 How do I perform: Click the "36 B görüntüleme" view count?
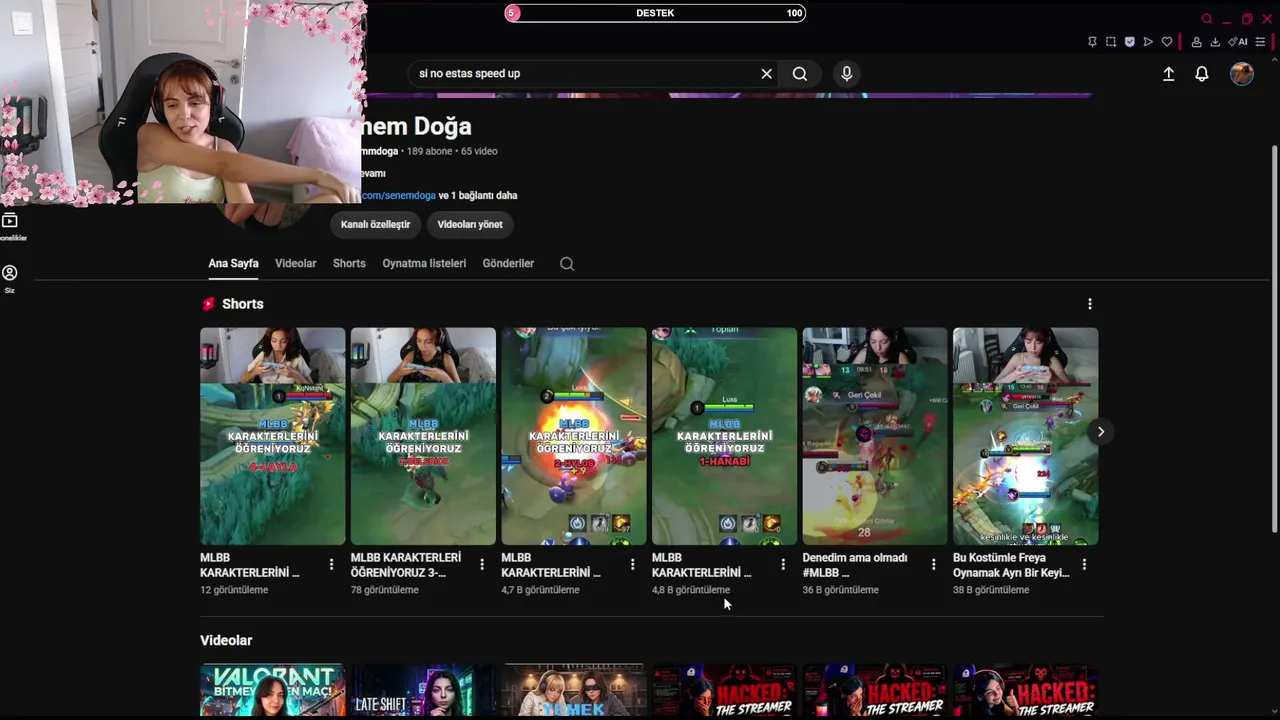click(841, 590)
